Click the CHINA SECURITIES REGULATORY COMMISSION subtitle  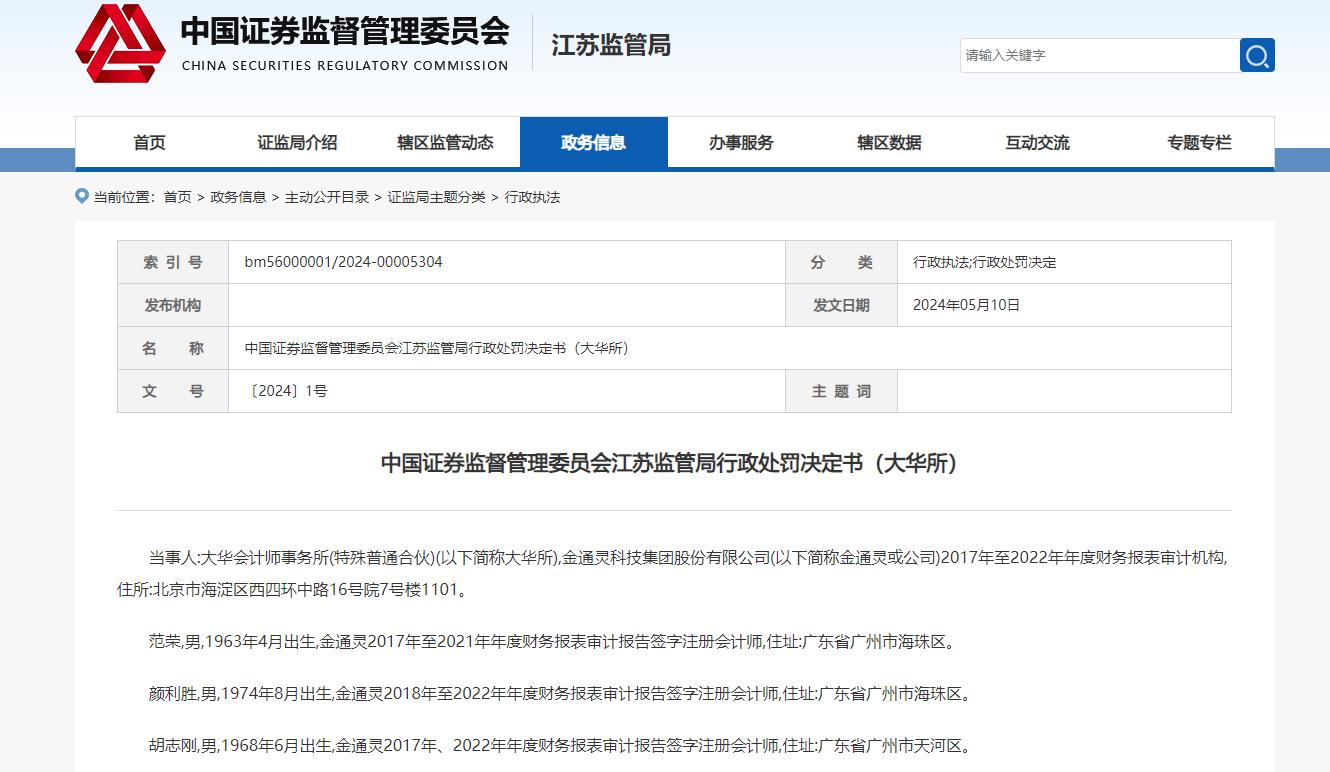point(345,66)
